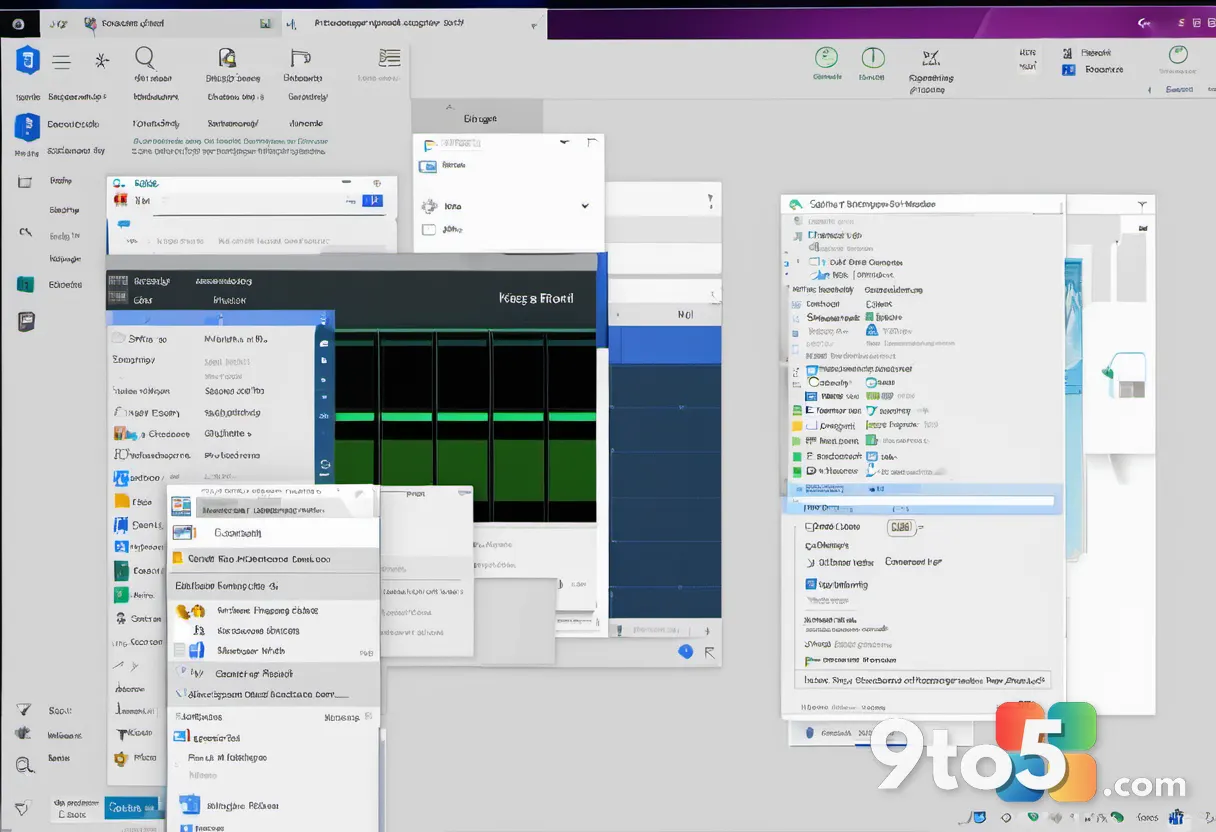The image size is (1216, 832).
Task: Click the blue button at bottom-left corner
Action: [x=133, y=807]
